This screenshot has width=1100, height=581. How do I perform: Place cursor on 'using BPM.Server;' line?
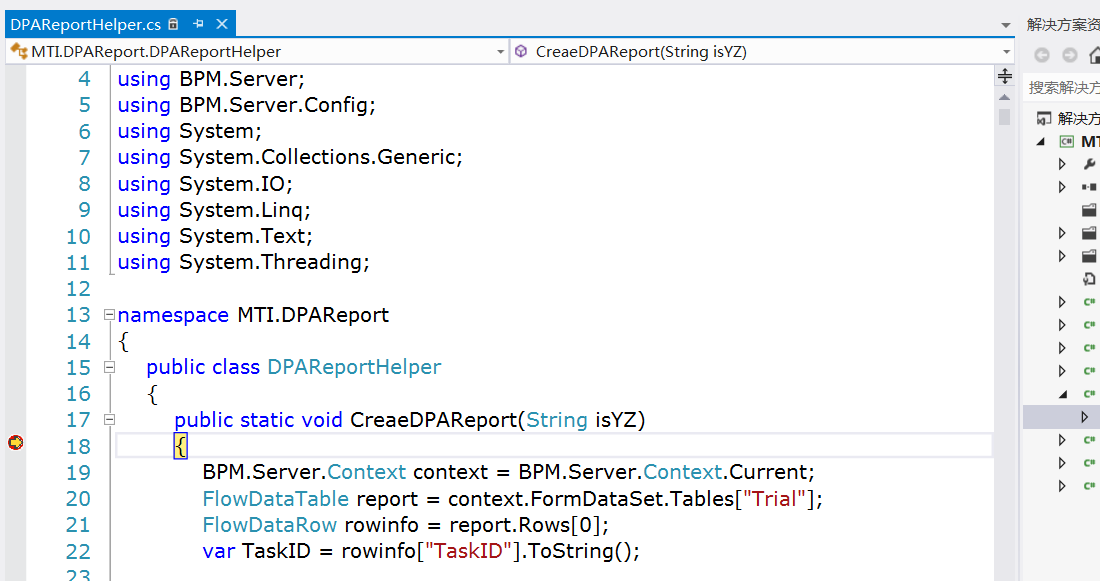click(211, 79)
